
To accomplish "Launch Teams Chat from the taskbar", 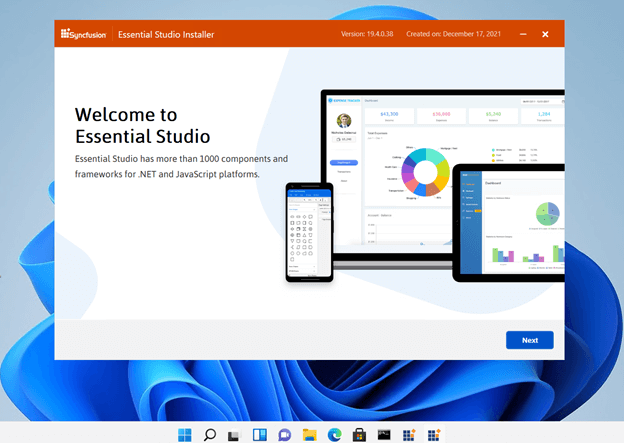I will (x=284, y=434).
